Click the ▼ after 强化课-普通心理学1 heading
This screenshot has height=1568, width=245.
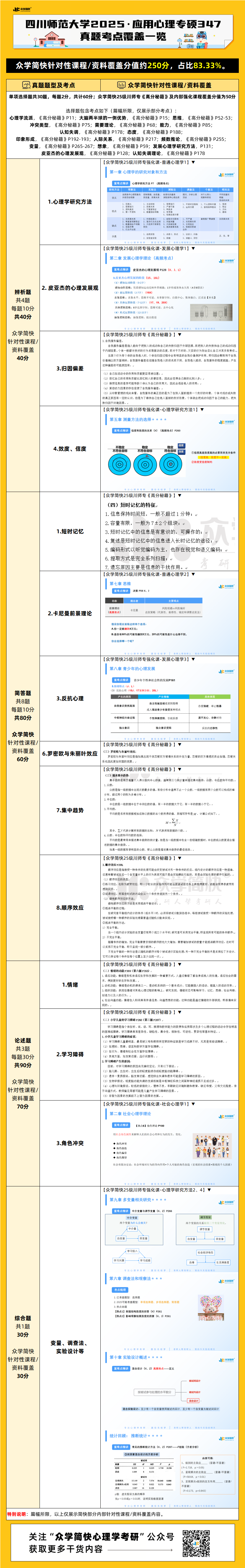(x=193, y=163)
